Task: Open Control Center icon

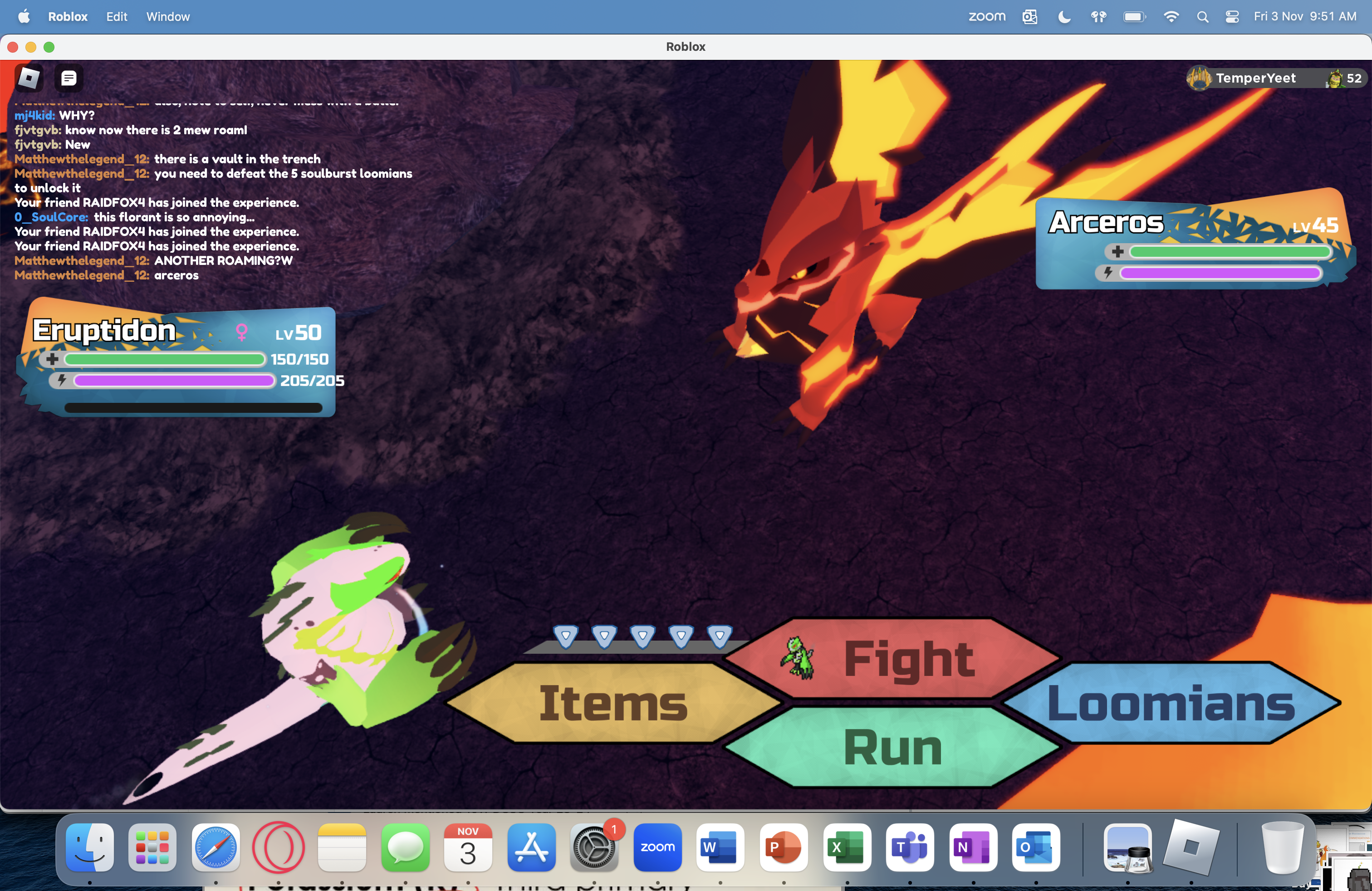Action: pos(1232,16)
